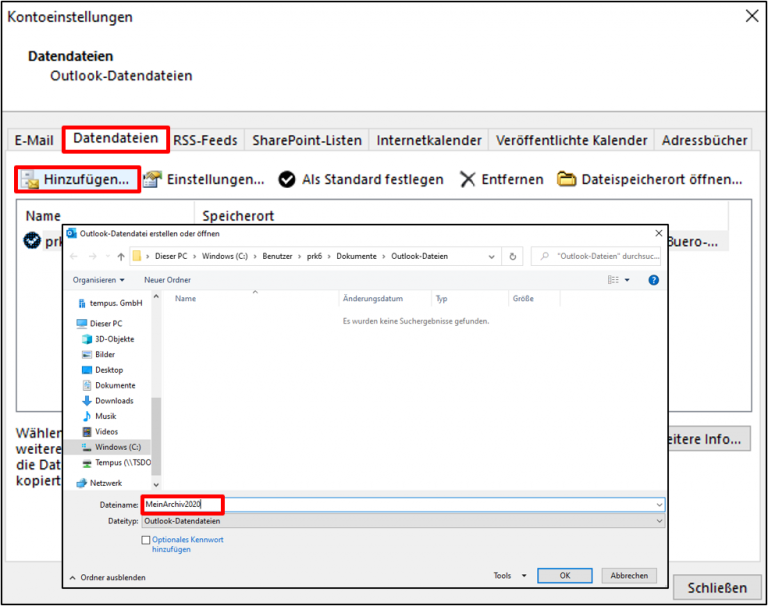Open the blue help icon
This screenshot has height=606, width=768.
tap(653, 280)
